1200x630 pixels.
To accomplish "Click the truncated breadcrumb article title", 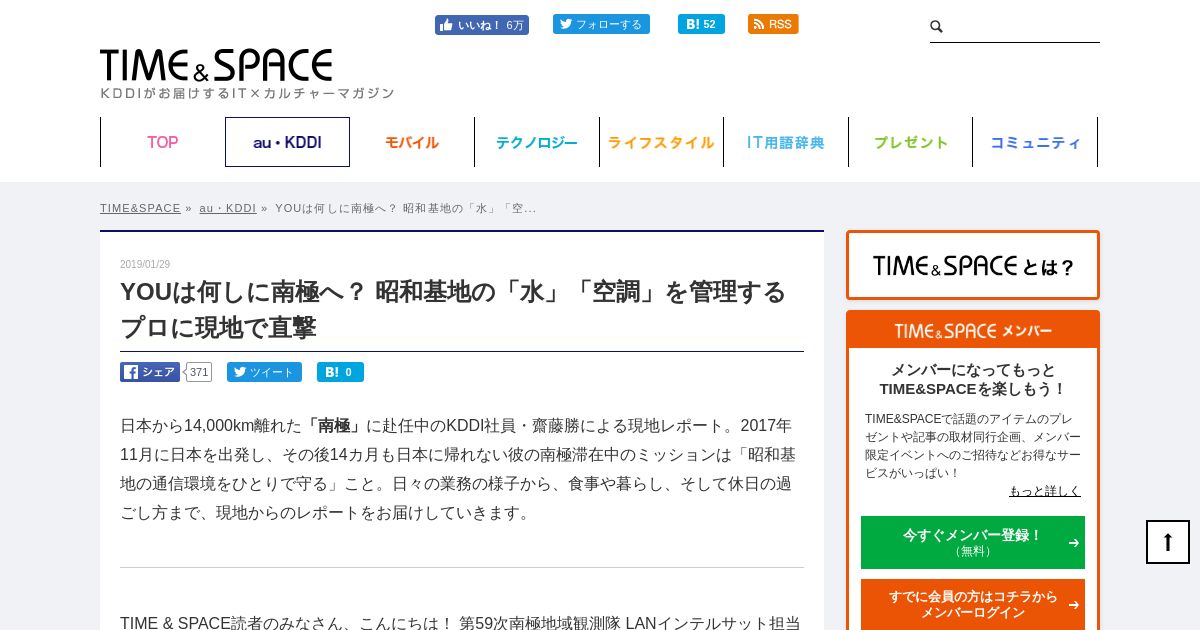I will [405, 208].
